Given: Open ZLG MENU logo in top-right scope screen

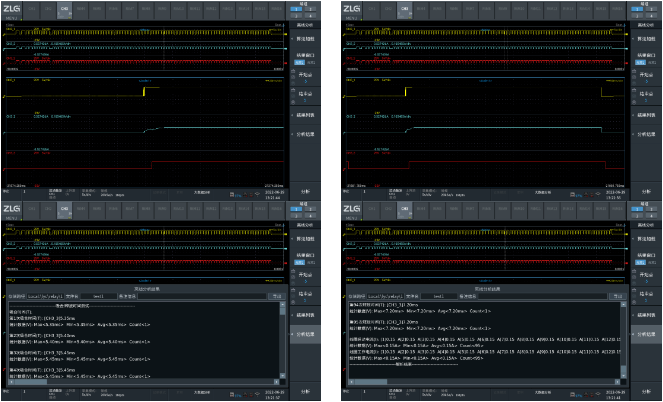Looking at the screenshot, I should [351, 11].
